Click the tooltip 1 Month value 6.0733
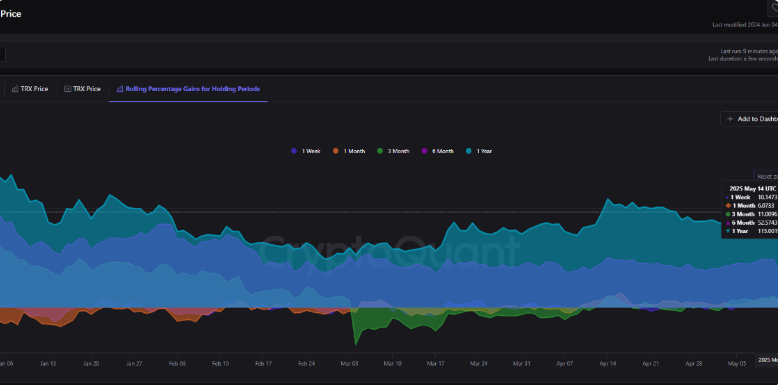 pyautogui.click(x=766, y=205)
